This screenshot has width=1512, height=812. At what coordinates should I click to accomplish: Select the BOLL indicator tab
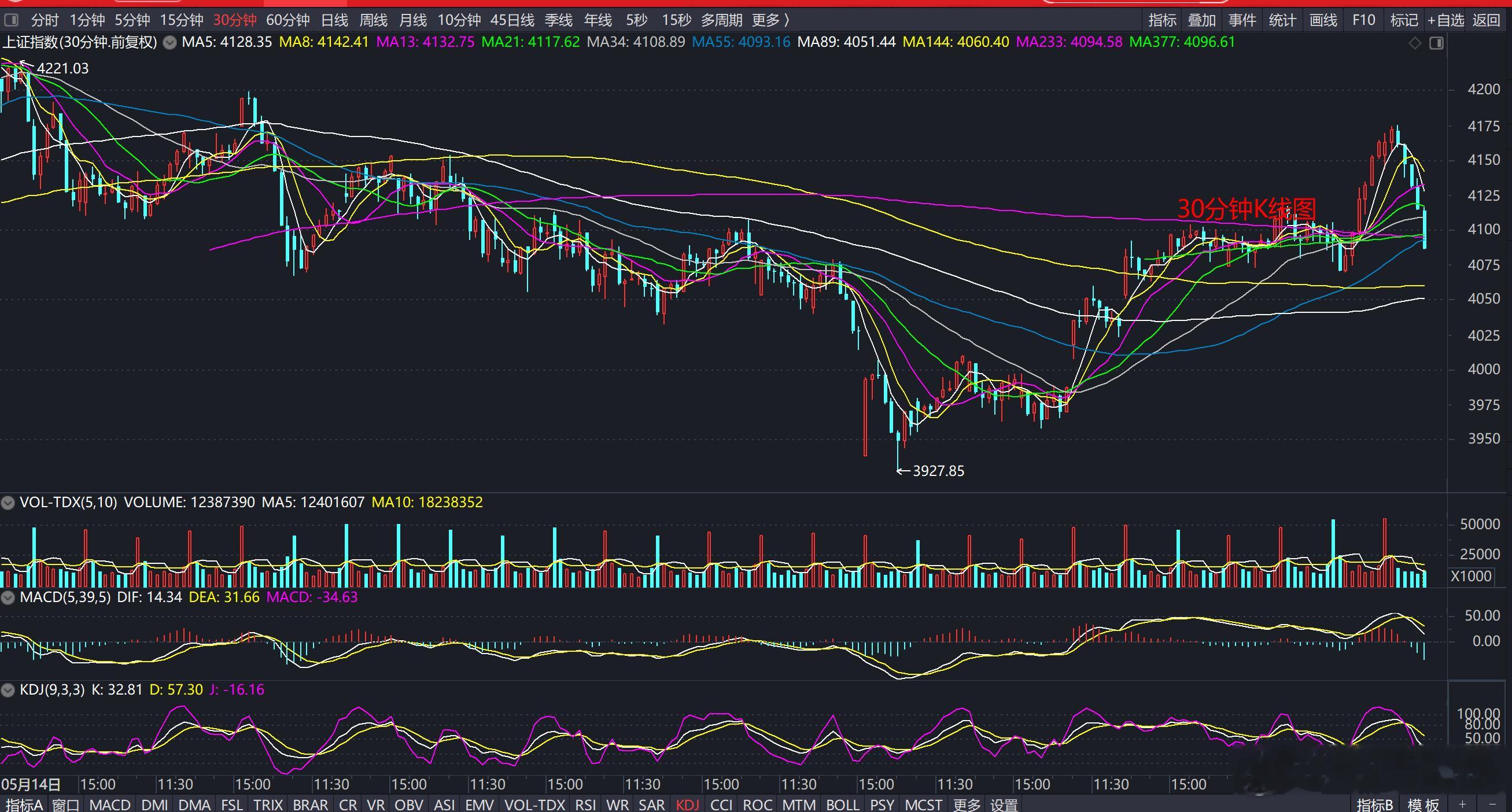842,804
